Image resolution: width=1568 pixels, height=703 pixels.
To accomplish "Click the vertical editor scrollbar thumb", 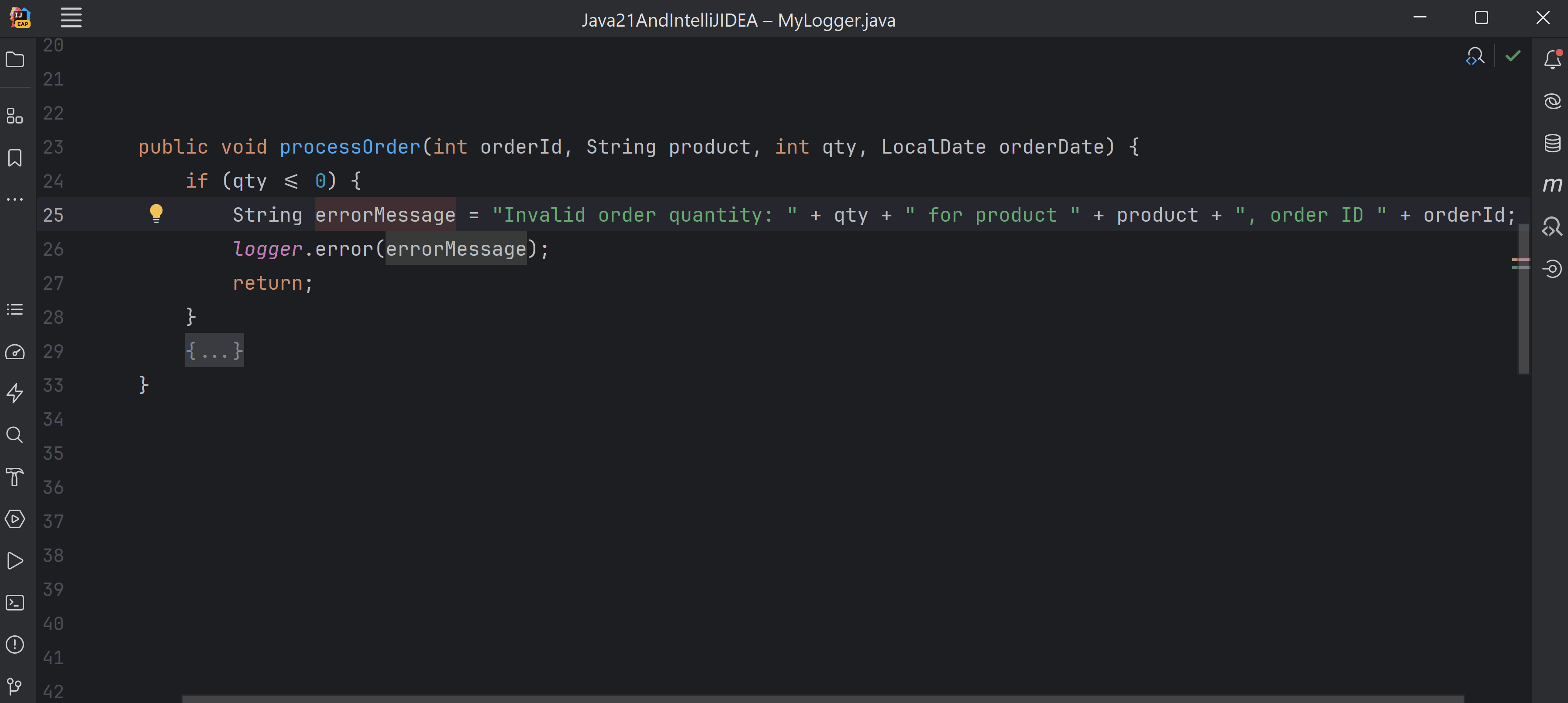I will pyautogui.click(x=1523, y=298).
